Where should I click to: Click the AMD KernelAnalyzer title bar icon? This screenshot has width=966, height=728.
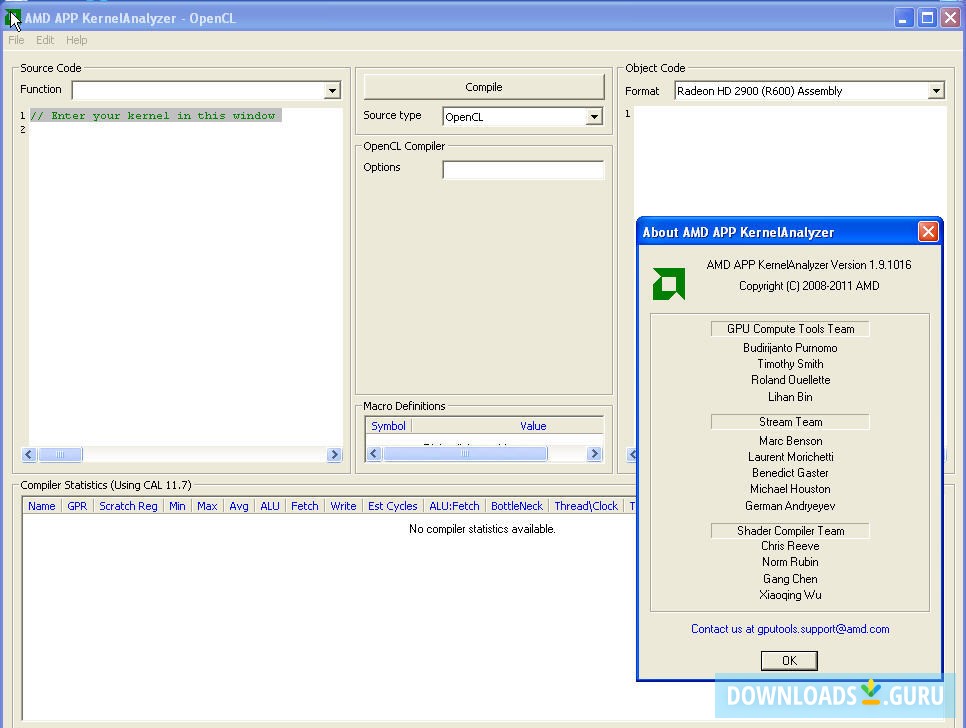[12, 17]
